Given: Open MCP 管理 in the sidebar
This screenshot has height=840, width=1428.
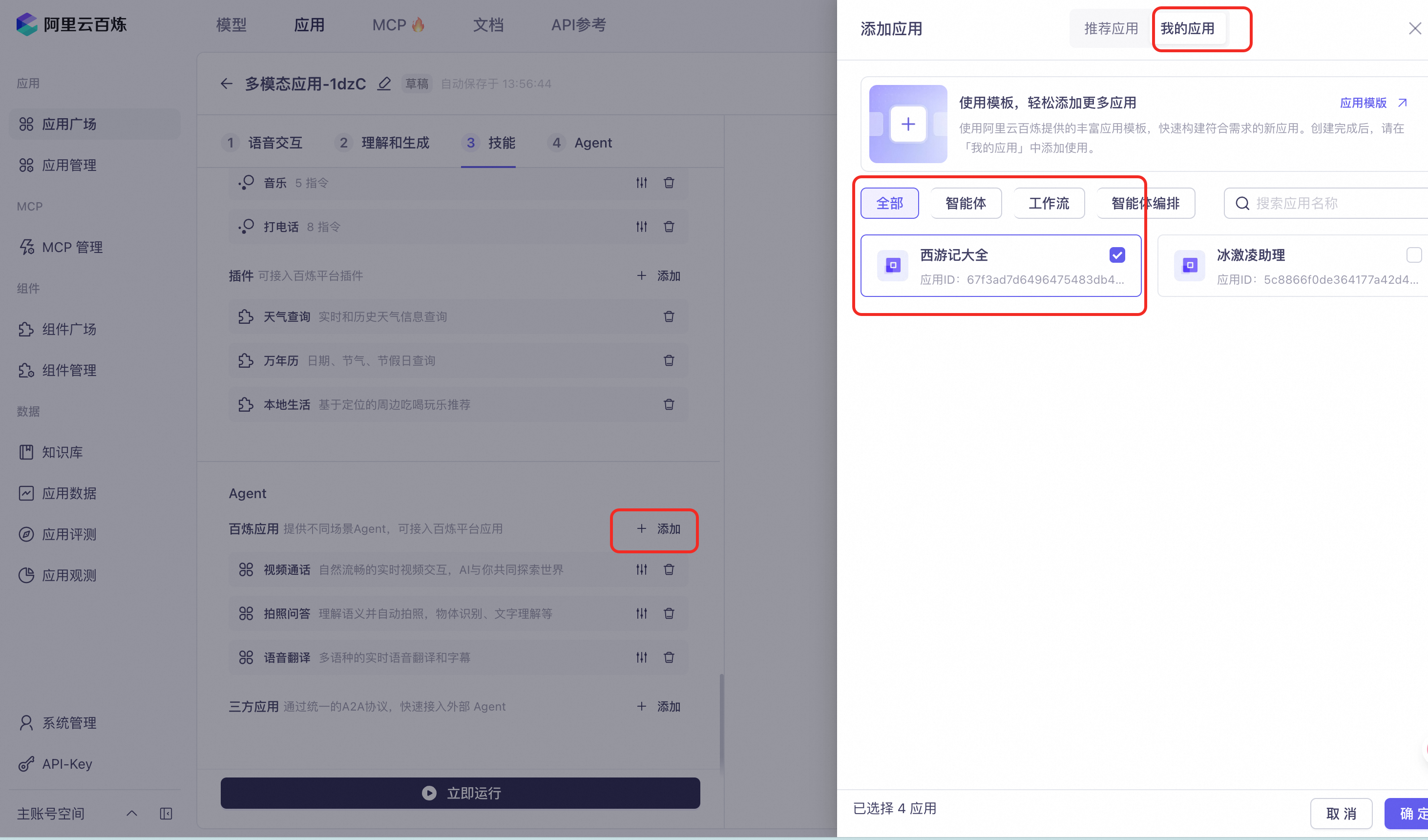Looking at the screenshot, I should click(x=95, y=247).
